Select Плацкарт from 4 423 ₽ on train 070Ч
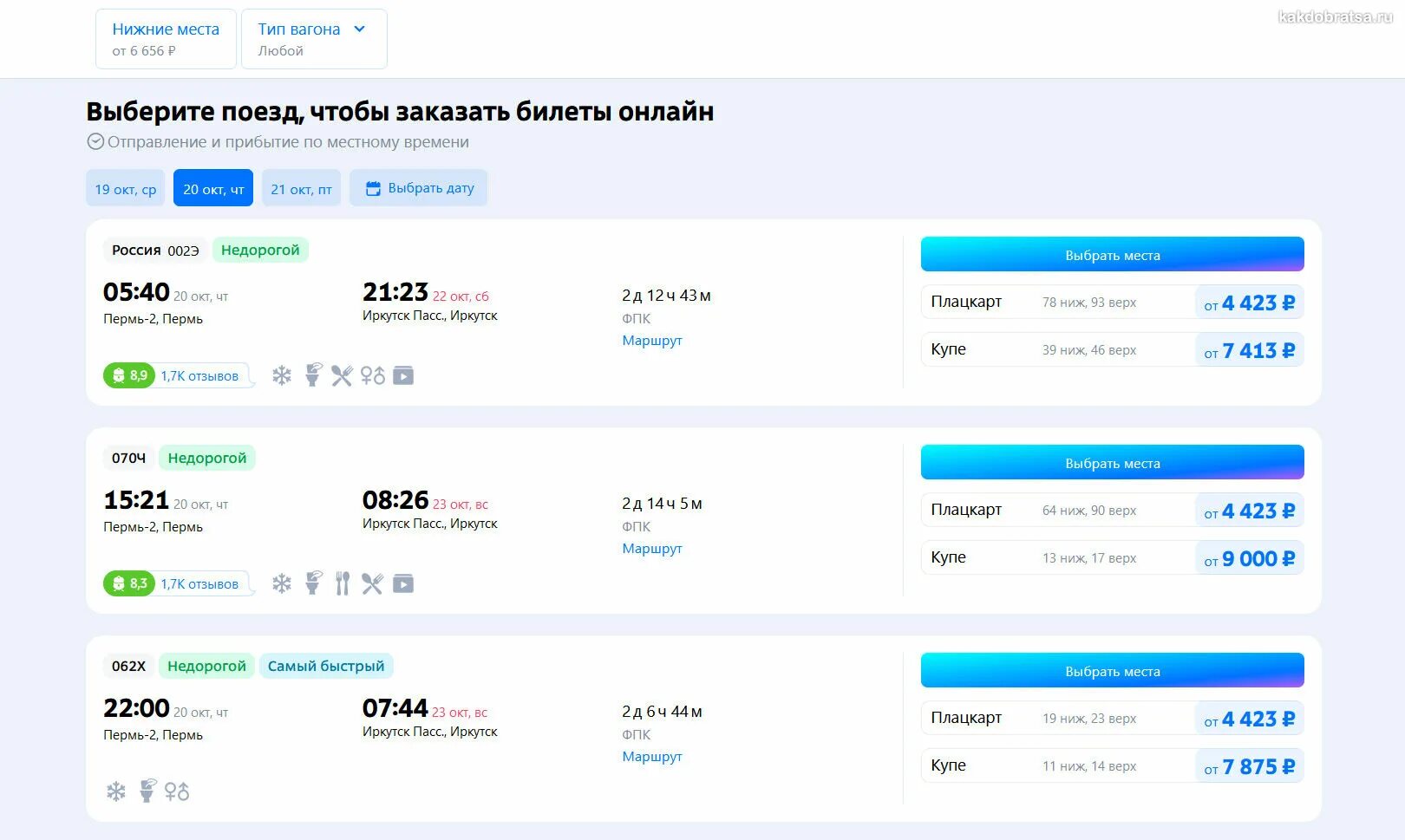 tap(1113, 510)
